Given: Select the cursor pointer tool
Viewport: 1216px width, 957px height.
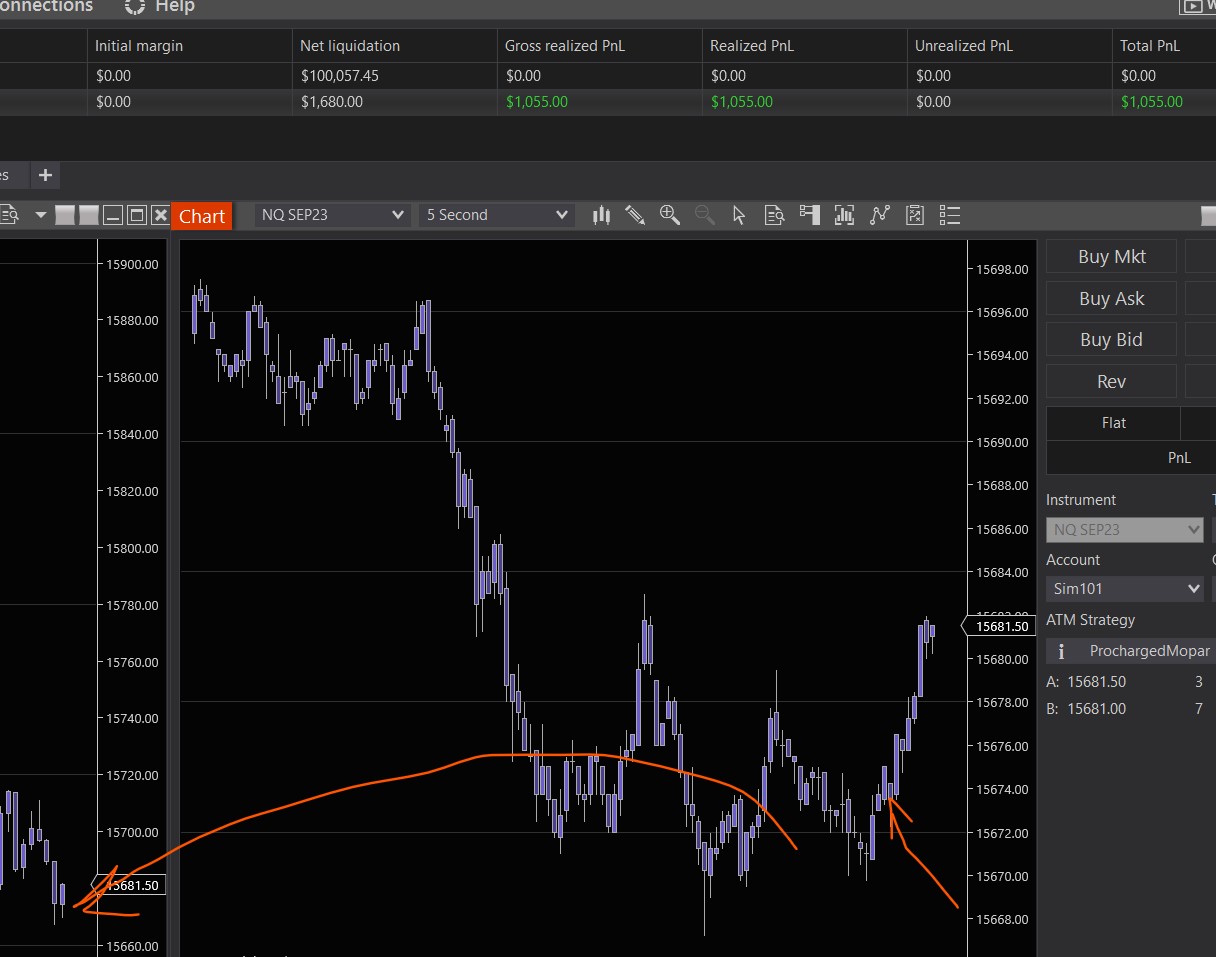Looking at the screenshot, I should (x=739, y=215).
